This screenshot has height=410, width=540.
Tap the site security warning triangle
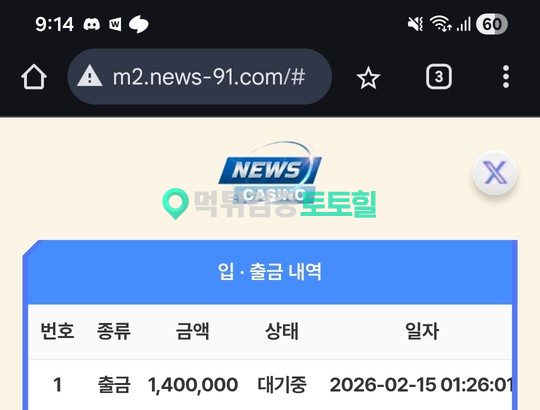[x=90, y=76]
